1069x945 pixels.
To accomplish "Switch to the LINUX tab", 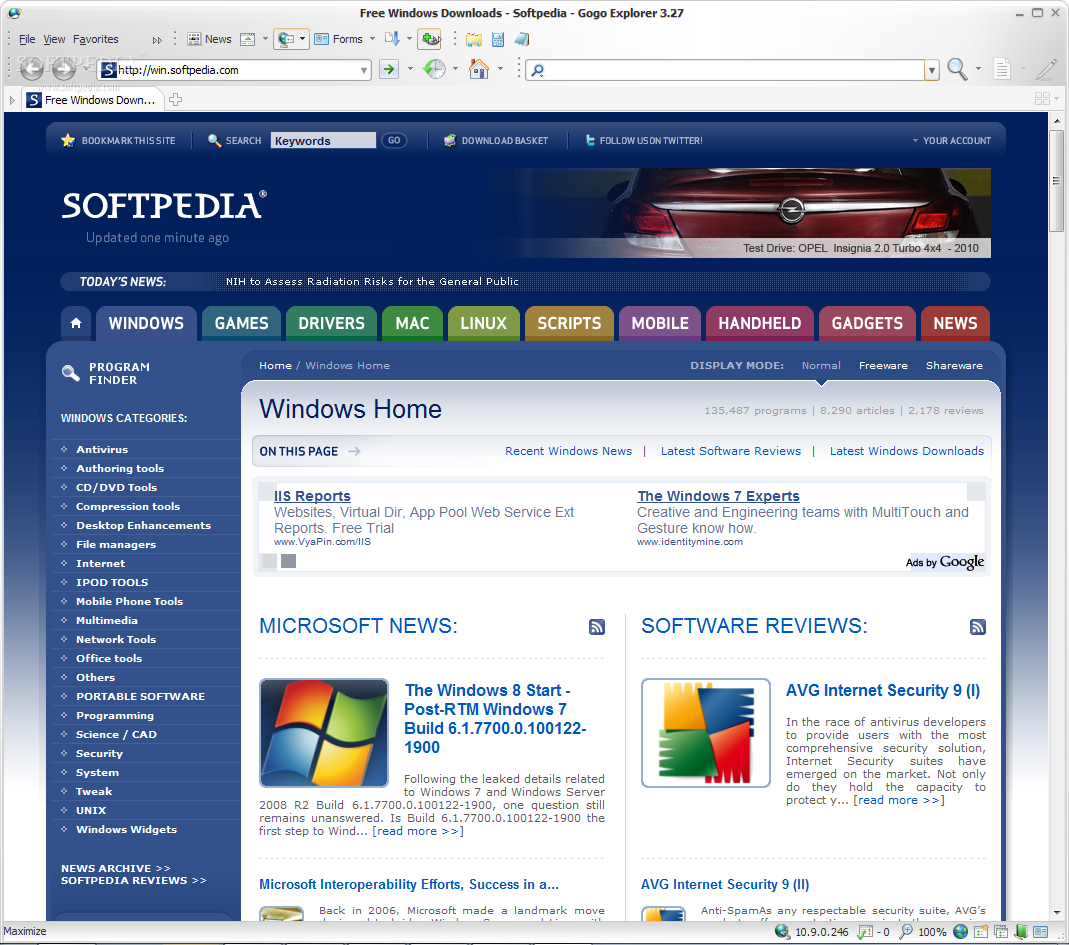I will [483, 323].
